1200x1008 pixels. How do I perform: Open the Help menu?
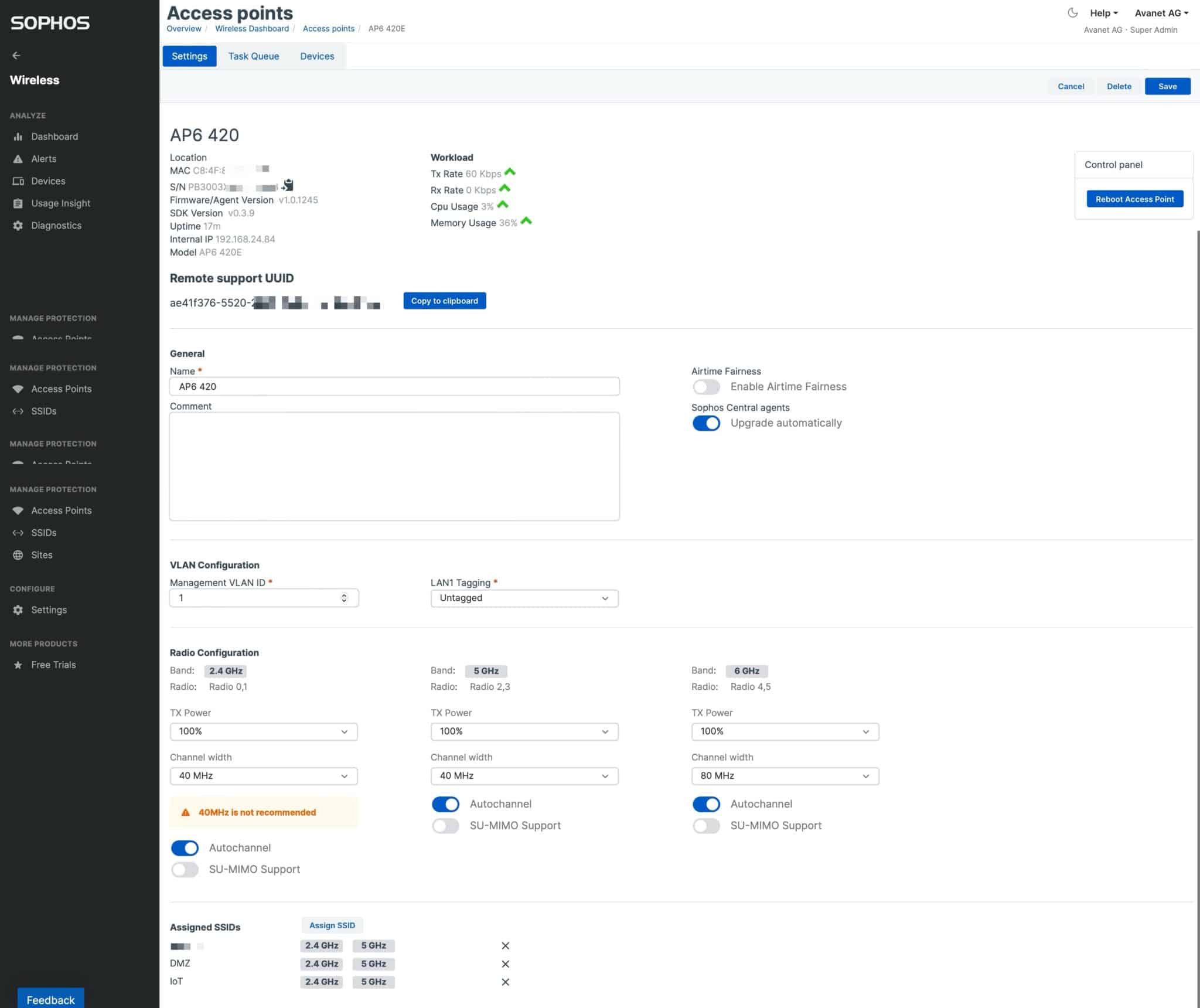pyautogui.click(x=1102, y=12)
